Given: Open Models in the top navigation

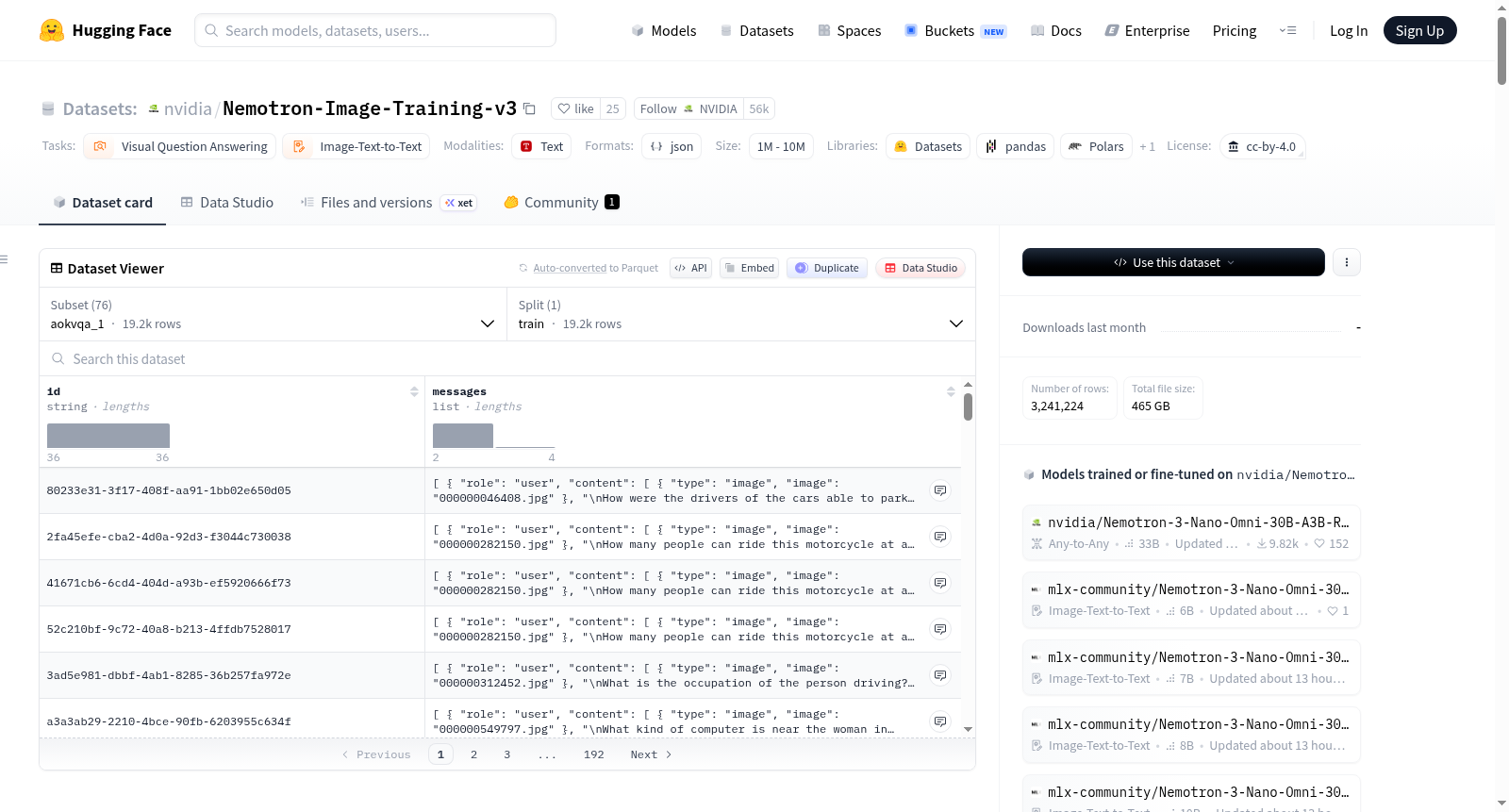Looking at the screenshot, I should [x=664, y=30].
